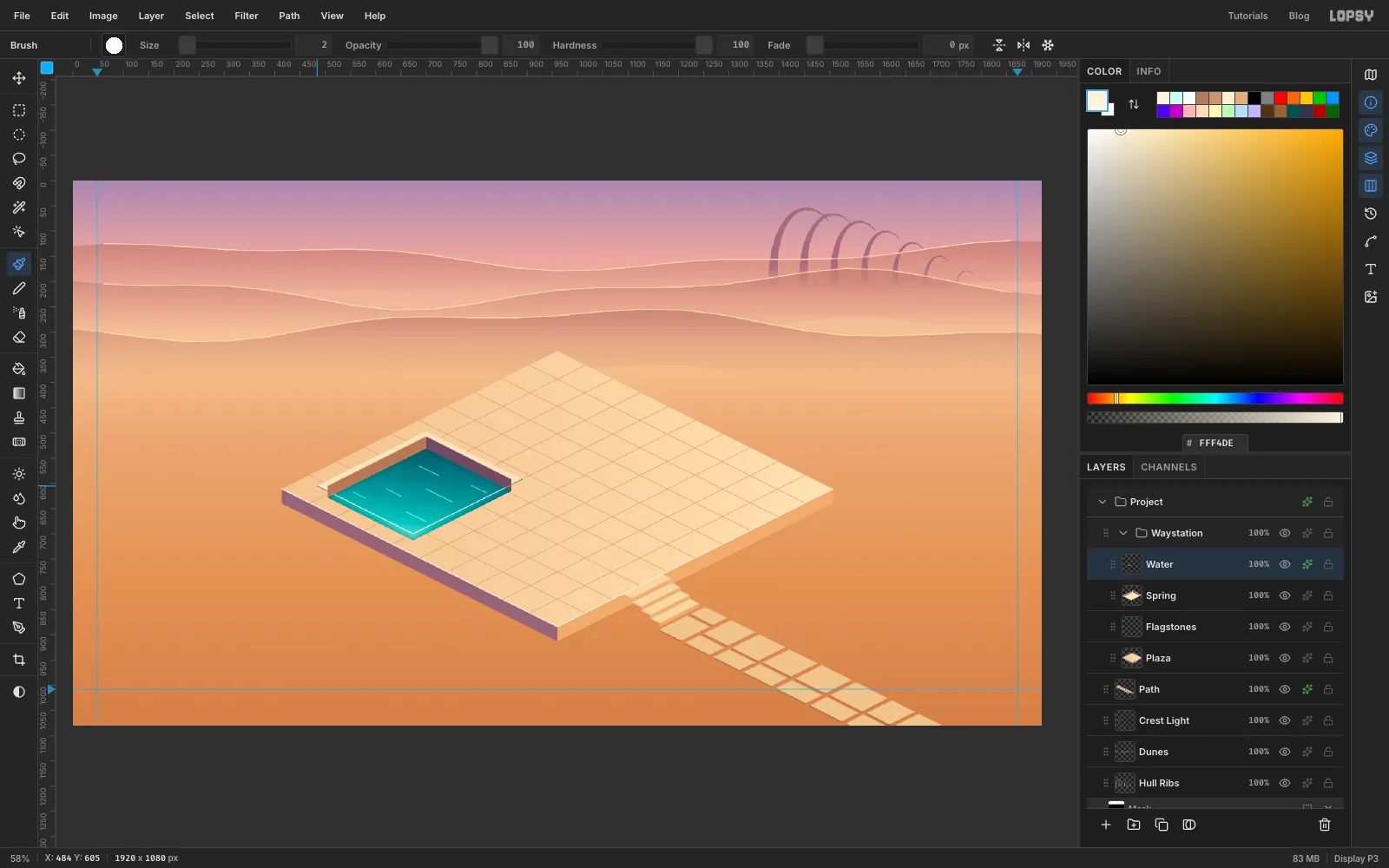Open the Tutorials link
Viewport: 1389px width, 868px height.
click(x=1247, y=16)
